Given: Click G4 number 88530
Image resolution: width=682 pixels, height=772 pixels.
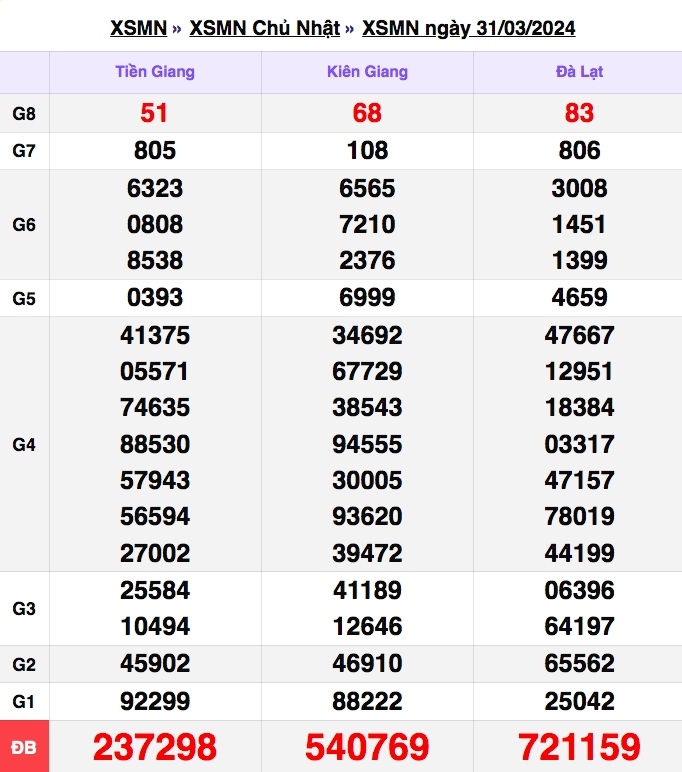Looking at the screenshot, I should click(x=155, y=444).
